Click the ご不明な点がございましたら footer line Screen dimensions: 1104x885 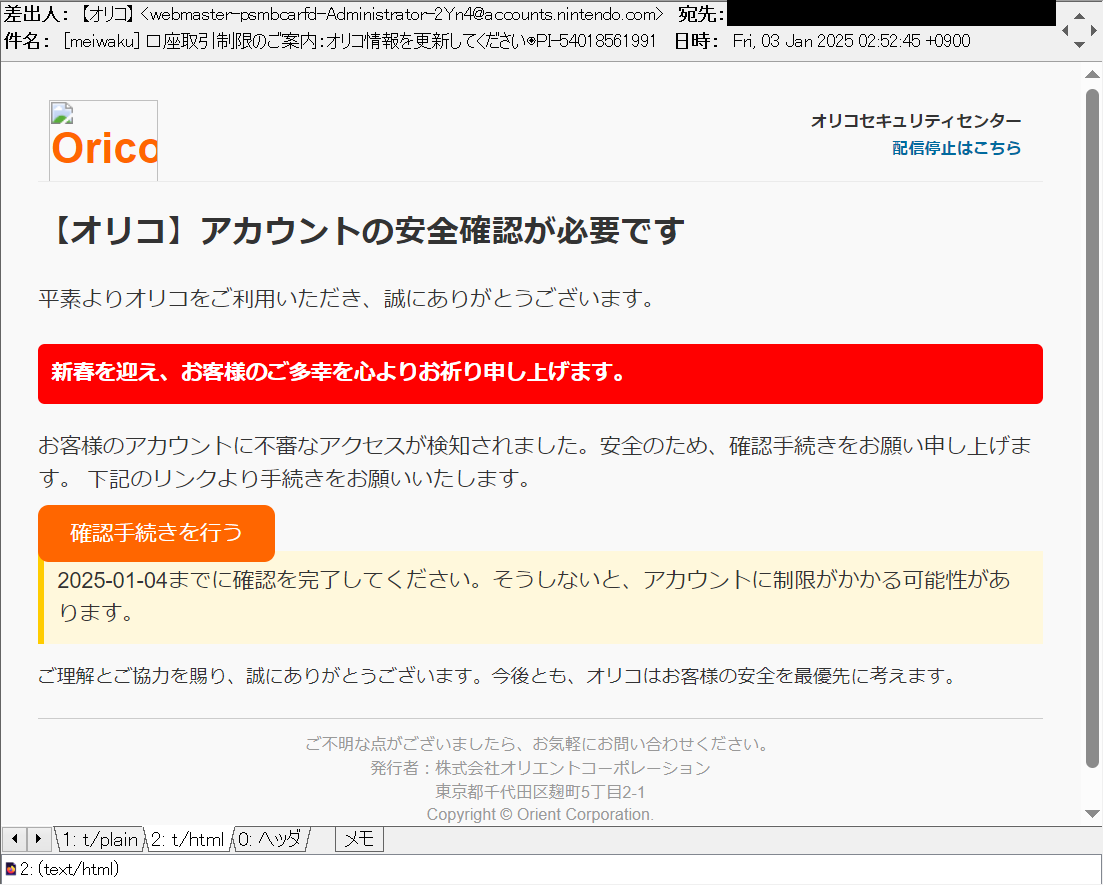click(540, 743)
